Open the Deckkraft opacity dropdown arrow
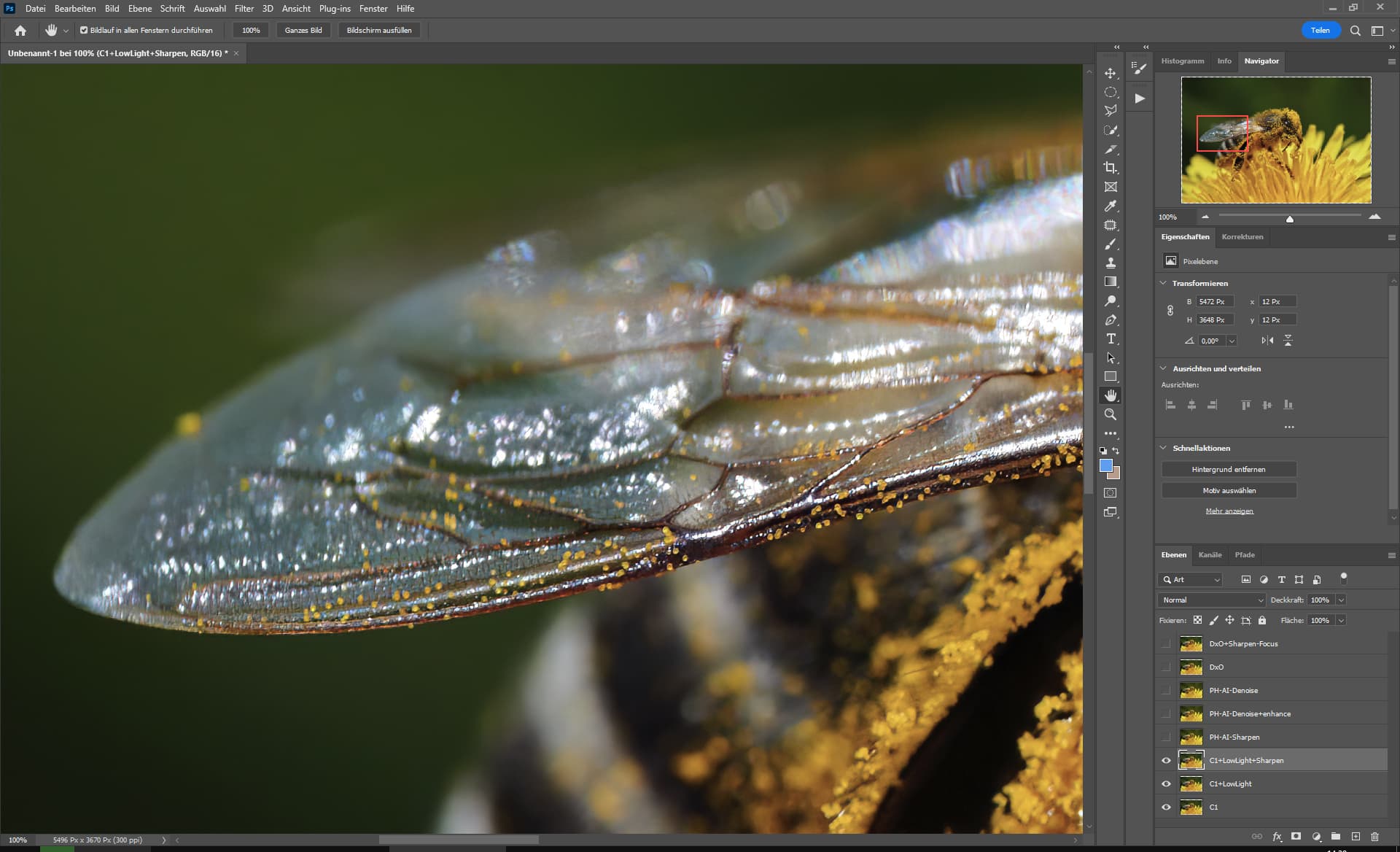 pos(1340,600)
